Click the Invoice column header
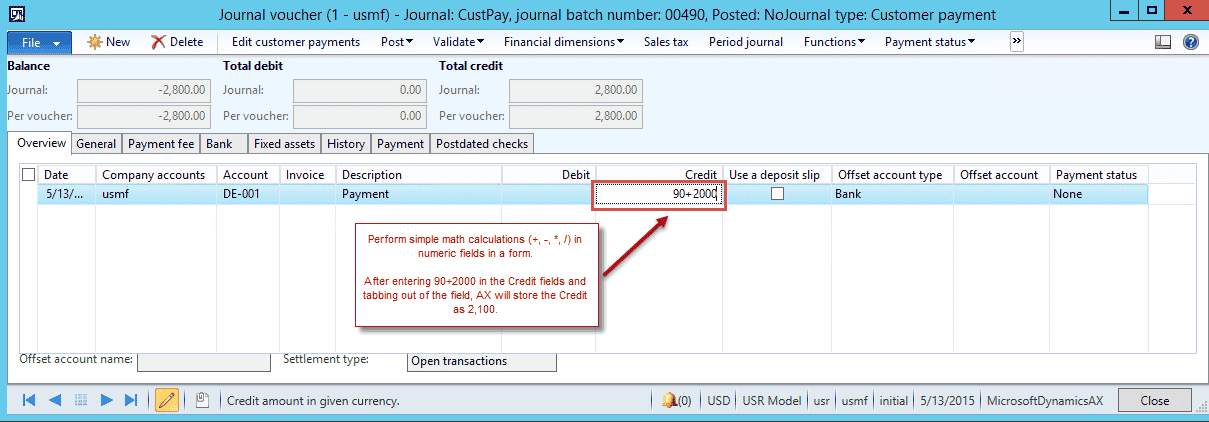Image resolution: width=1209 pixels, height=422 pixels. [x=308, y=174]
